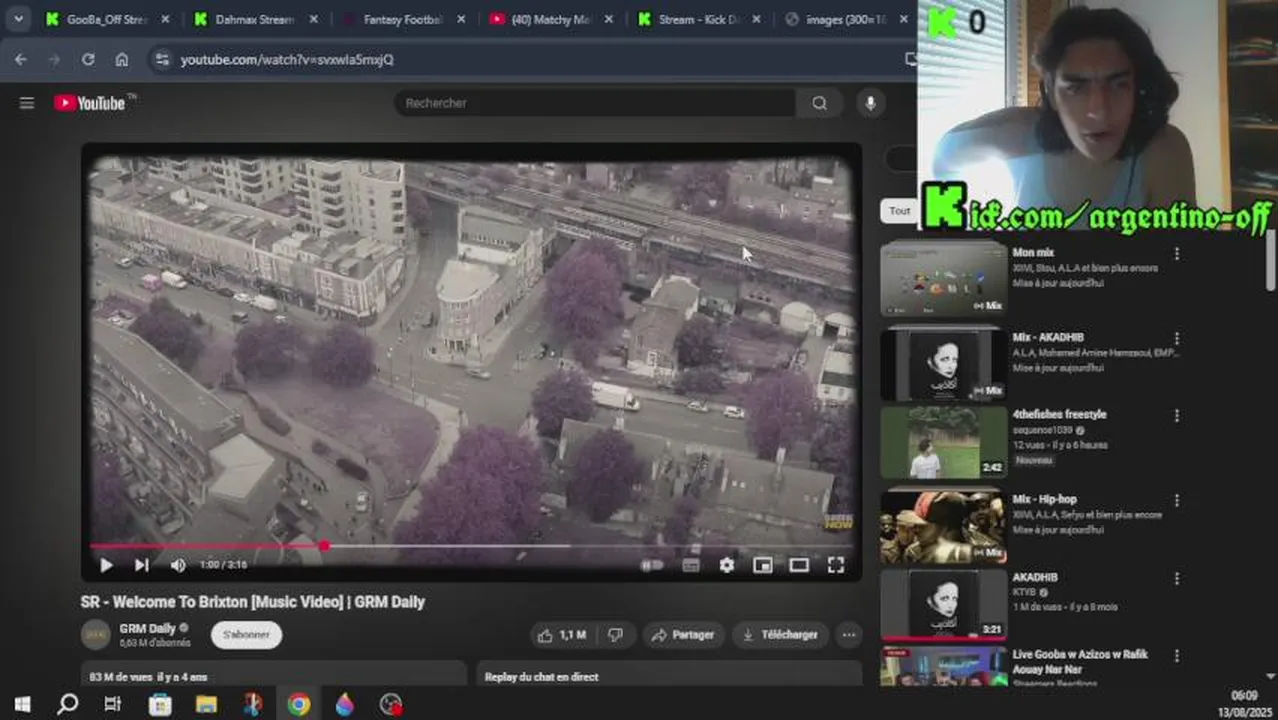Viewport: 1278px width, 720px height.
Task: Skip to the next video
Action: tap(142, 565)
